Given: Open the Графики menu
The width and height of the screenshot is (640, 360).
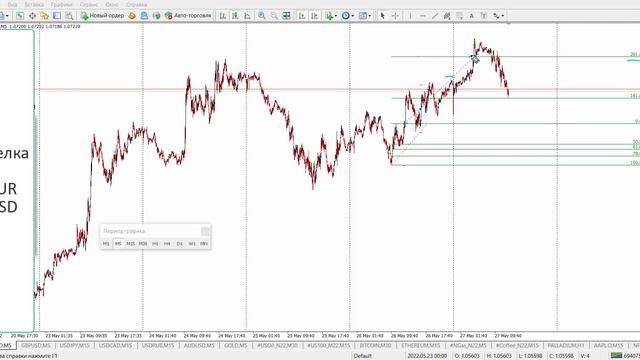Looking at the screenshot, I should coord(62,4).
